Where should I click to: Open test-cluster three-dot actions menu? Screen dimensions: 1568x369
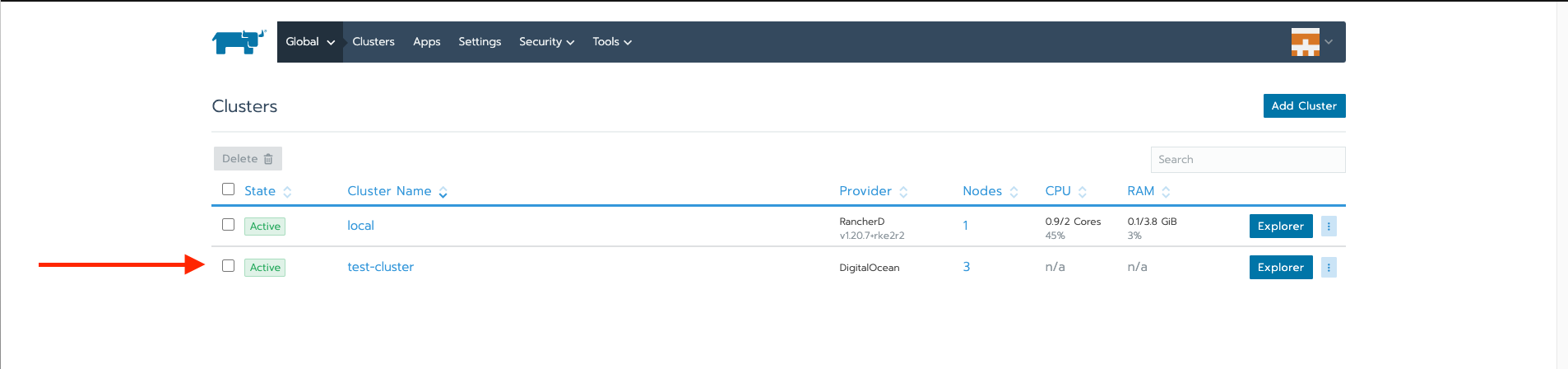(x=1329, y=268)
